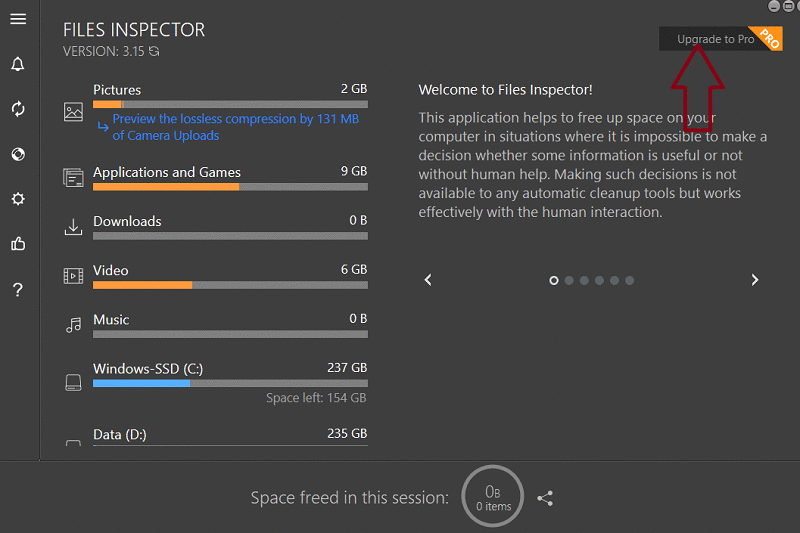This screenshot has height=533, width=800.
Task: Open the Applications and Games category
Action: click(x=166, y=172)
